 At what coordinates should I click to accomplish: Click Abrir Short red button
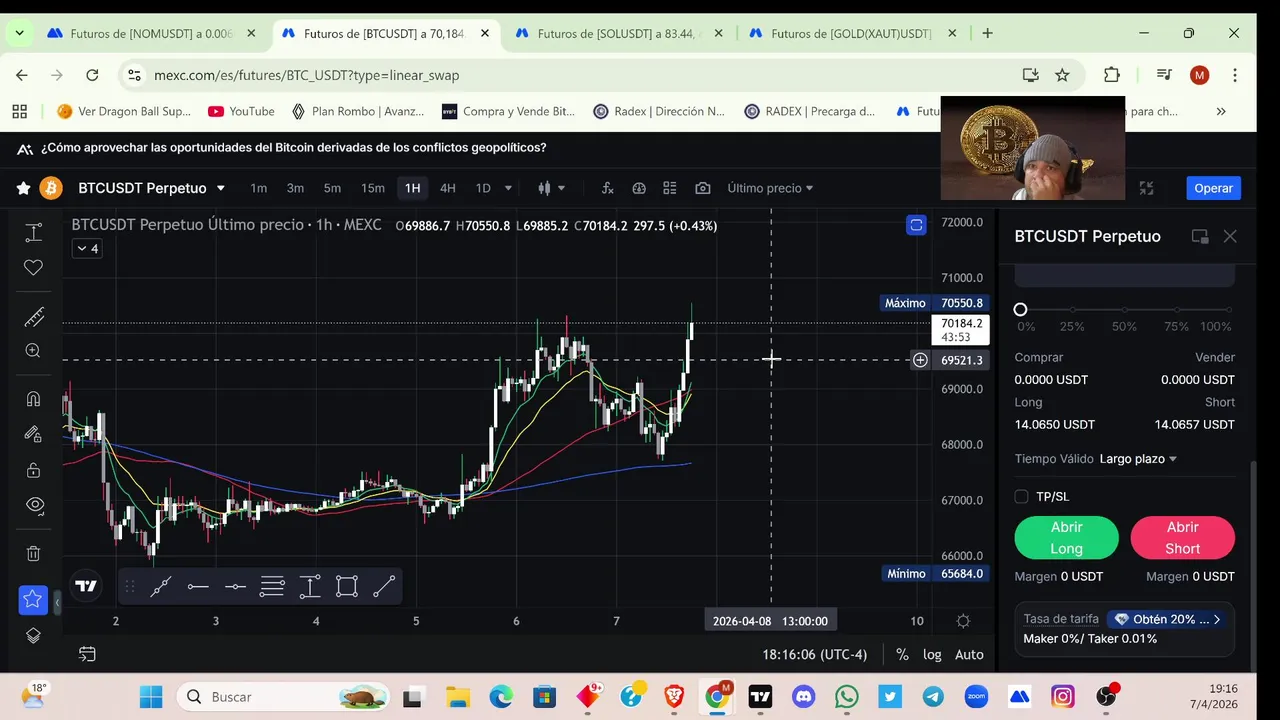(x=1182, y=538)
